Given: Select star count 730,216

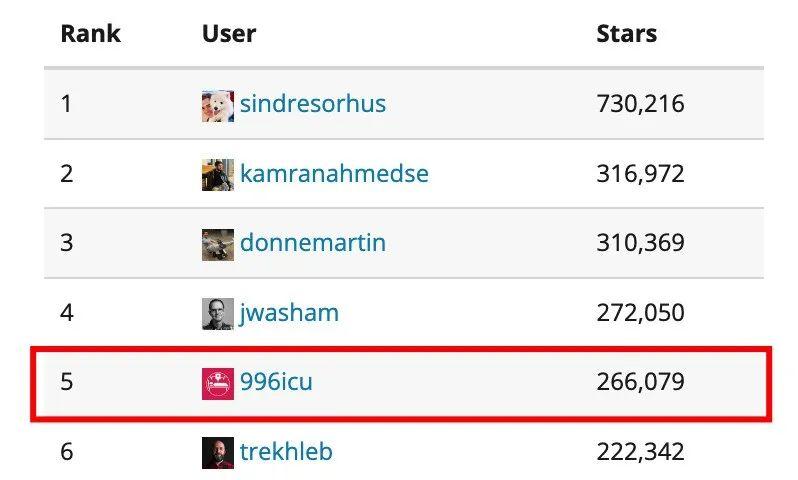Looking at the screenshot, I should 640,104.
